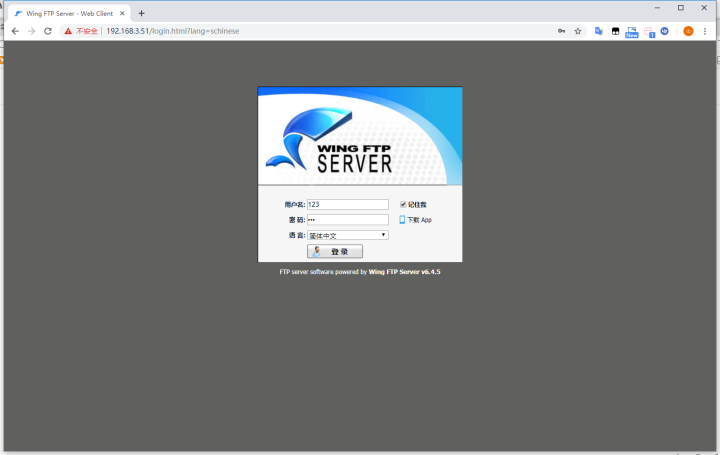Viewport: 720px width, 455px height.
Task: Toggle the remember me checkbox
Action: coord(403,204)
